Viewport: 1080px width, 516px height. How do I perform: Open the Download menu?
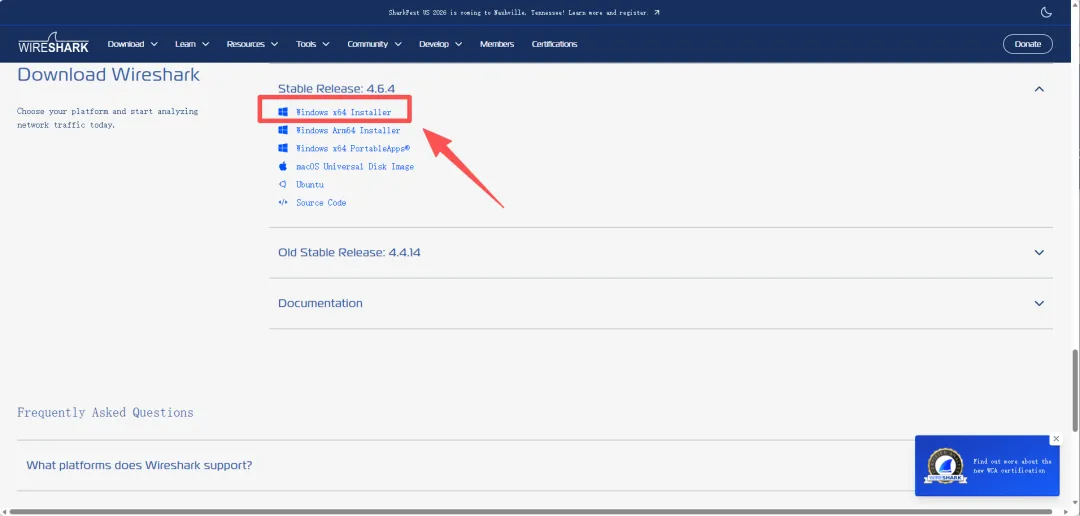click(132, 44)
